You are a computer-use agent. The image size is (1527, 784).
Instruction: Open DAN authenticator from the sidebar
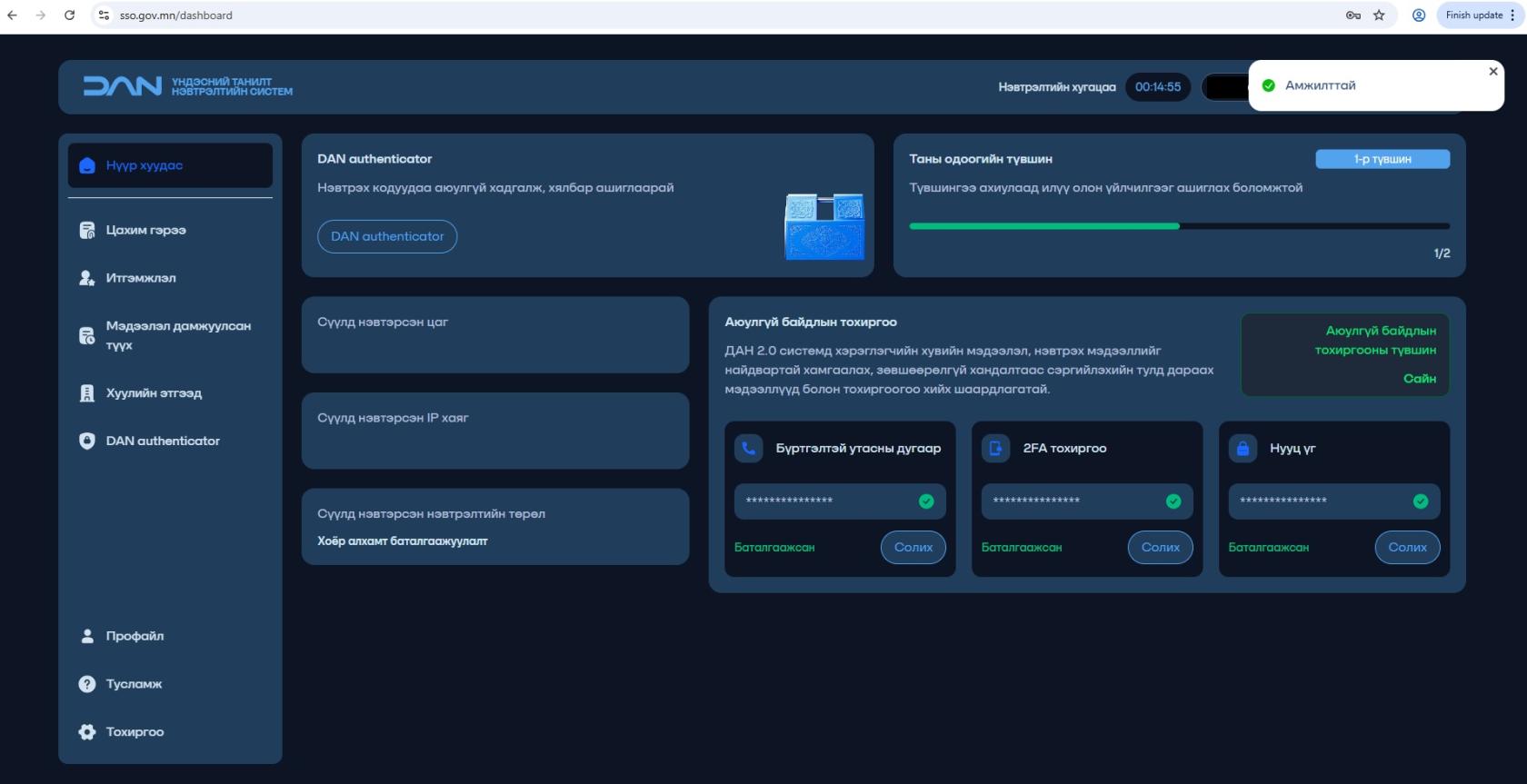(x=170, y=441)
